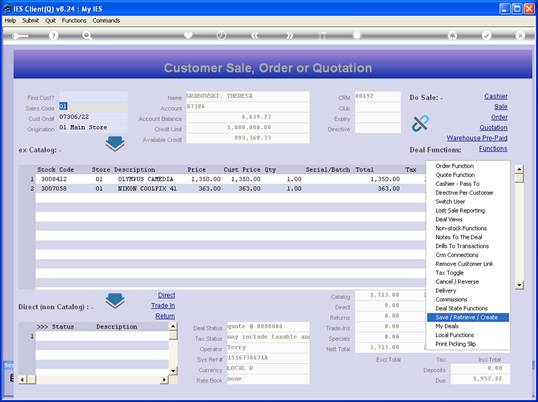Viewport: 538px width, 402px height.
Task: Click the broken chain link icon
Action: [420, 123]
